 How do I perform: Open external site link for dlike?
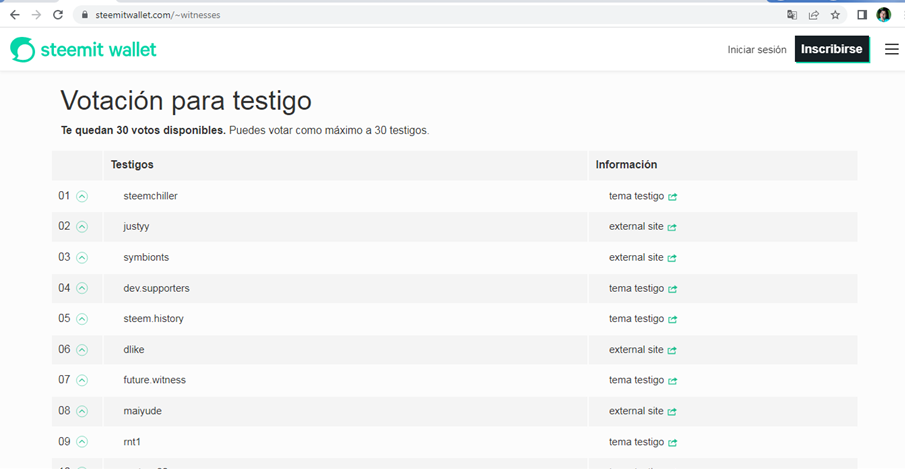coord(636,350)
